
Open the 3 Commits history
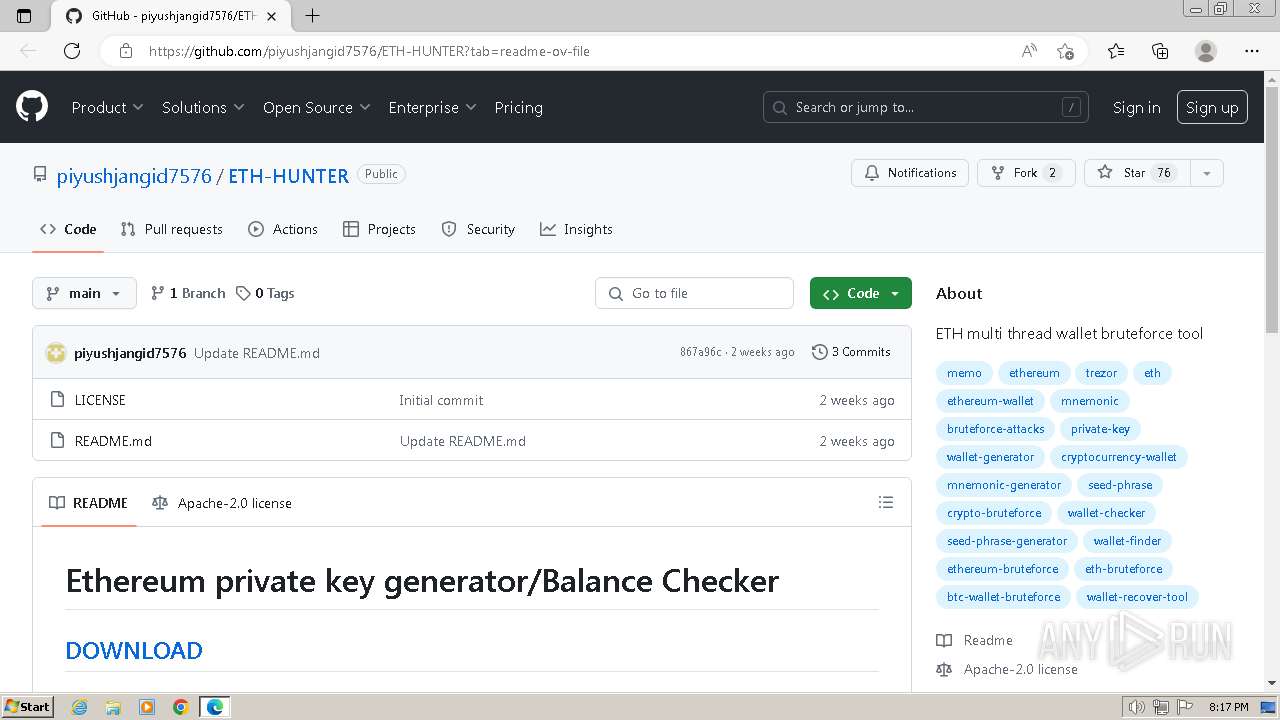[851, 352]
